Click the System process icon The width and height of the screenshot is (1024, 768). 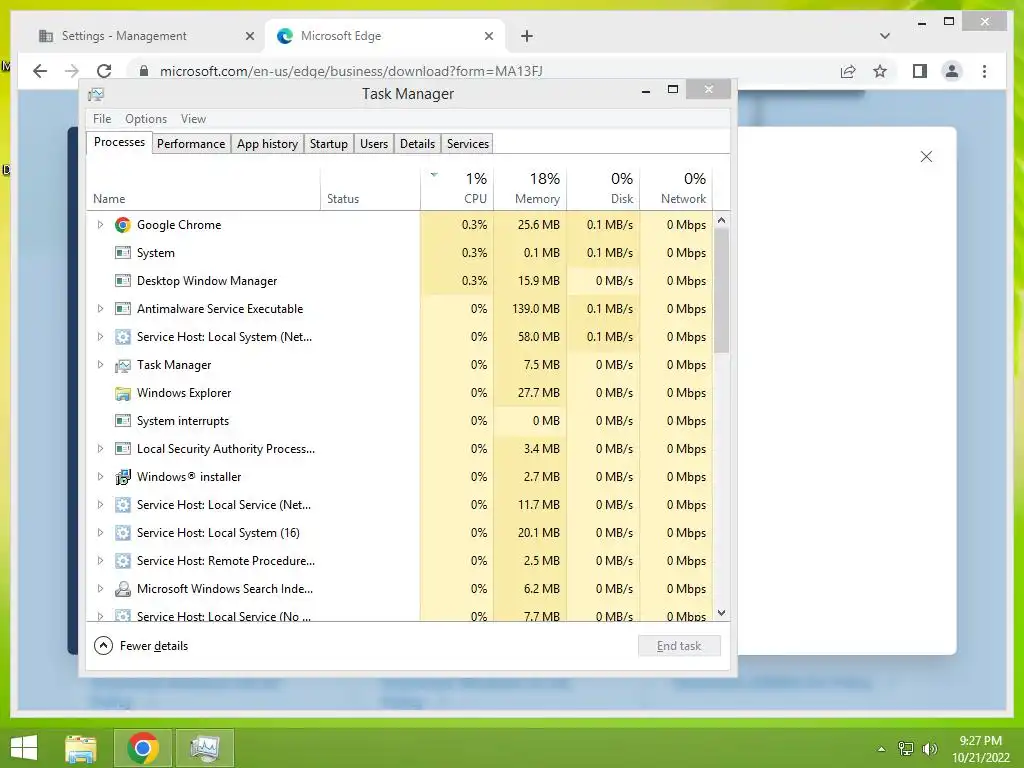point(122,253)
